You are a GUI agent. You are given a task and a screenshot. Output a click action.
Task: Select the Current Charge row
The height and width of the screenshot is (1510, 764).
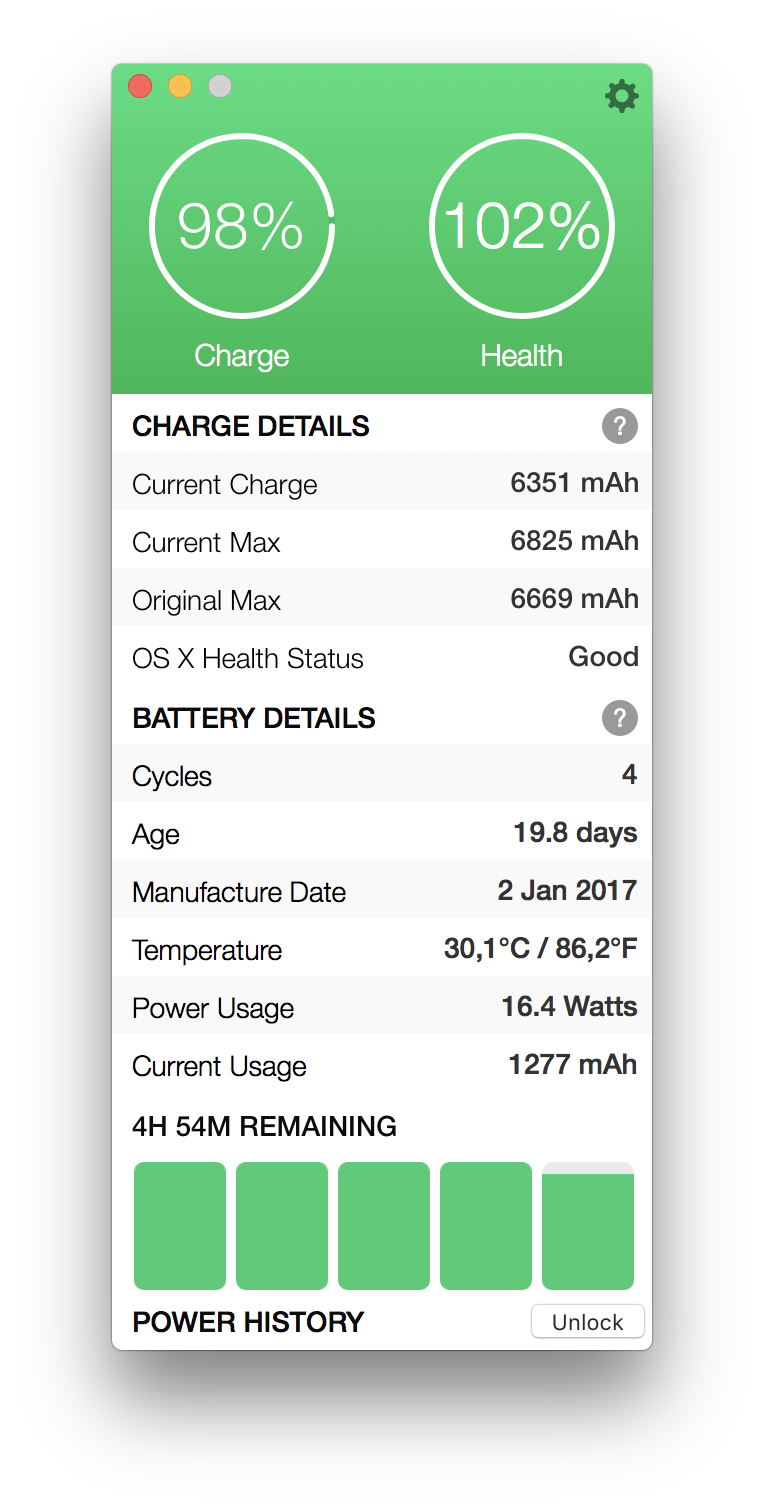(x=382, y=484)
